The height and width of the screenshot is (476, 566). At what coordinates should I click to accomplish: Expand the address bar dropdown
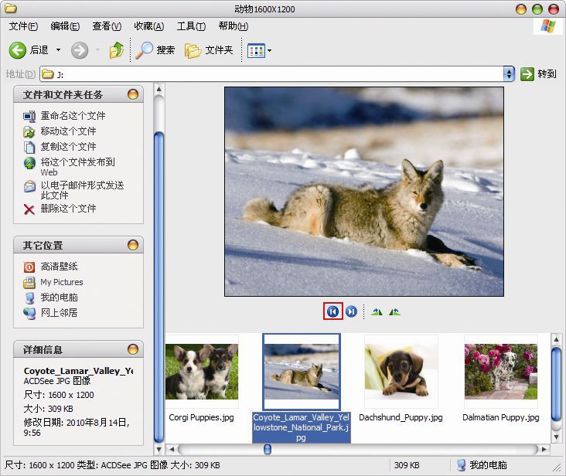pos(509,74)
